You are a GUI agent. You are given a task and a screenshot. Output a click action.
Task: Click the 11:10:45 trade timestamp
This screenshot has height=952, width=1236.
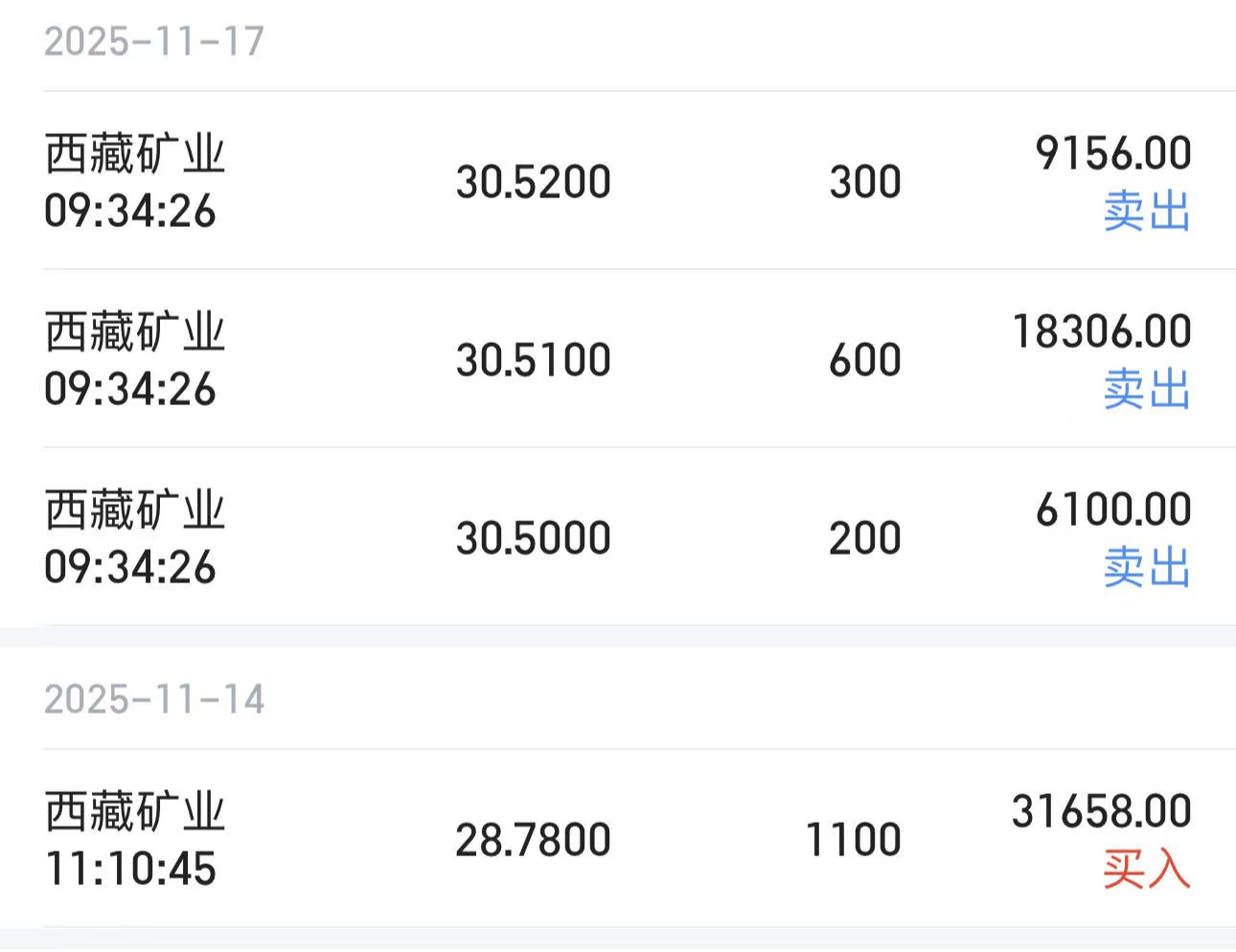tap(130, 870)
